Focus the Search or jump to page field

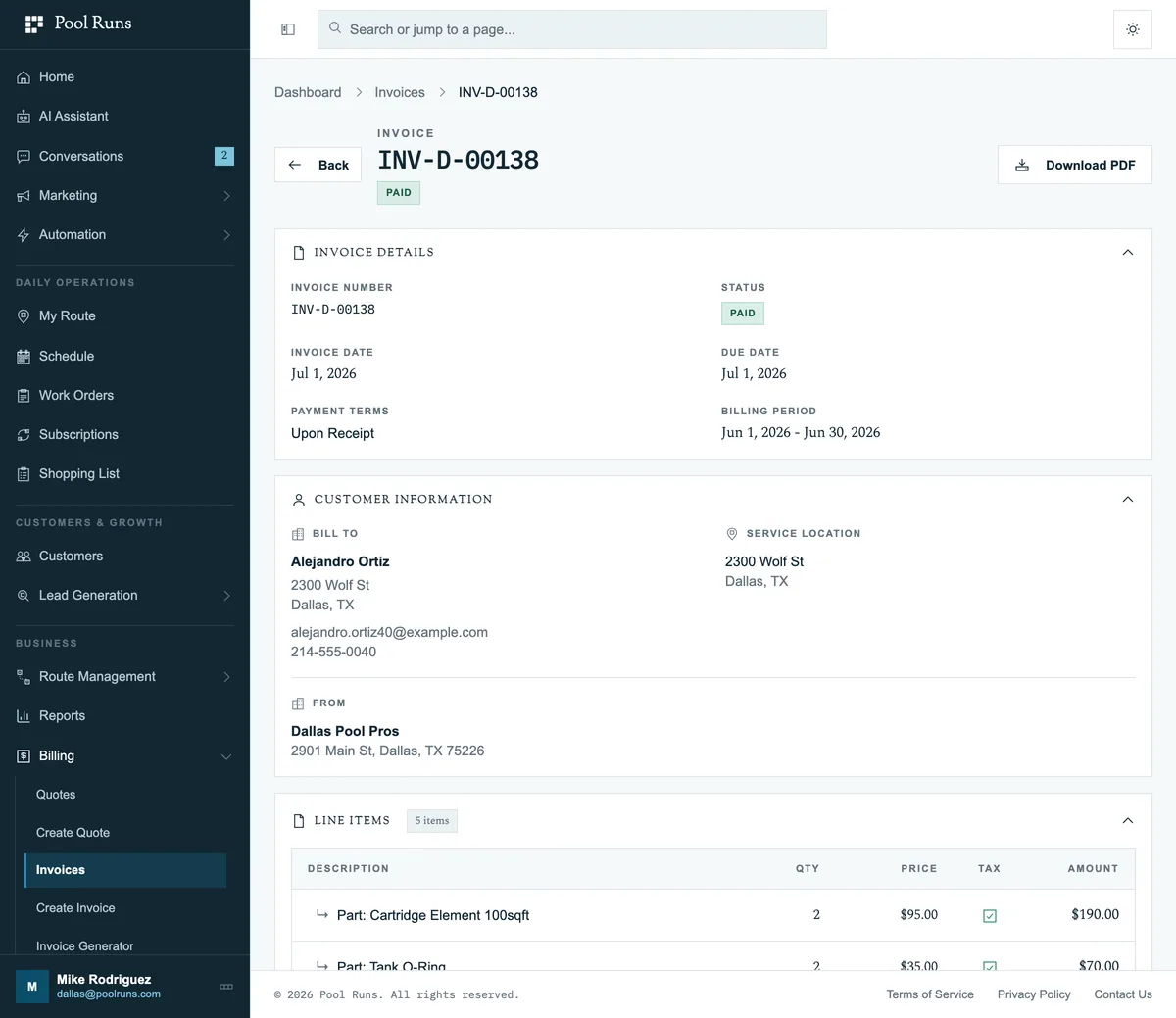(572, 29)
